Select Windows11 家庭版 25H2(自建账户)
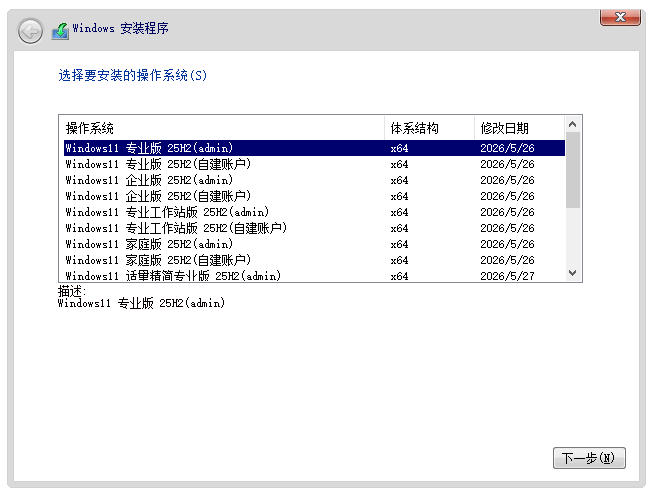The width and height of the screenshot is (657, 498). (314, 260)
